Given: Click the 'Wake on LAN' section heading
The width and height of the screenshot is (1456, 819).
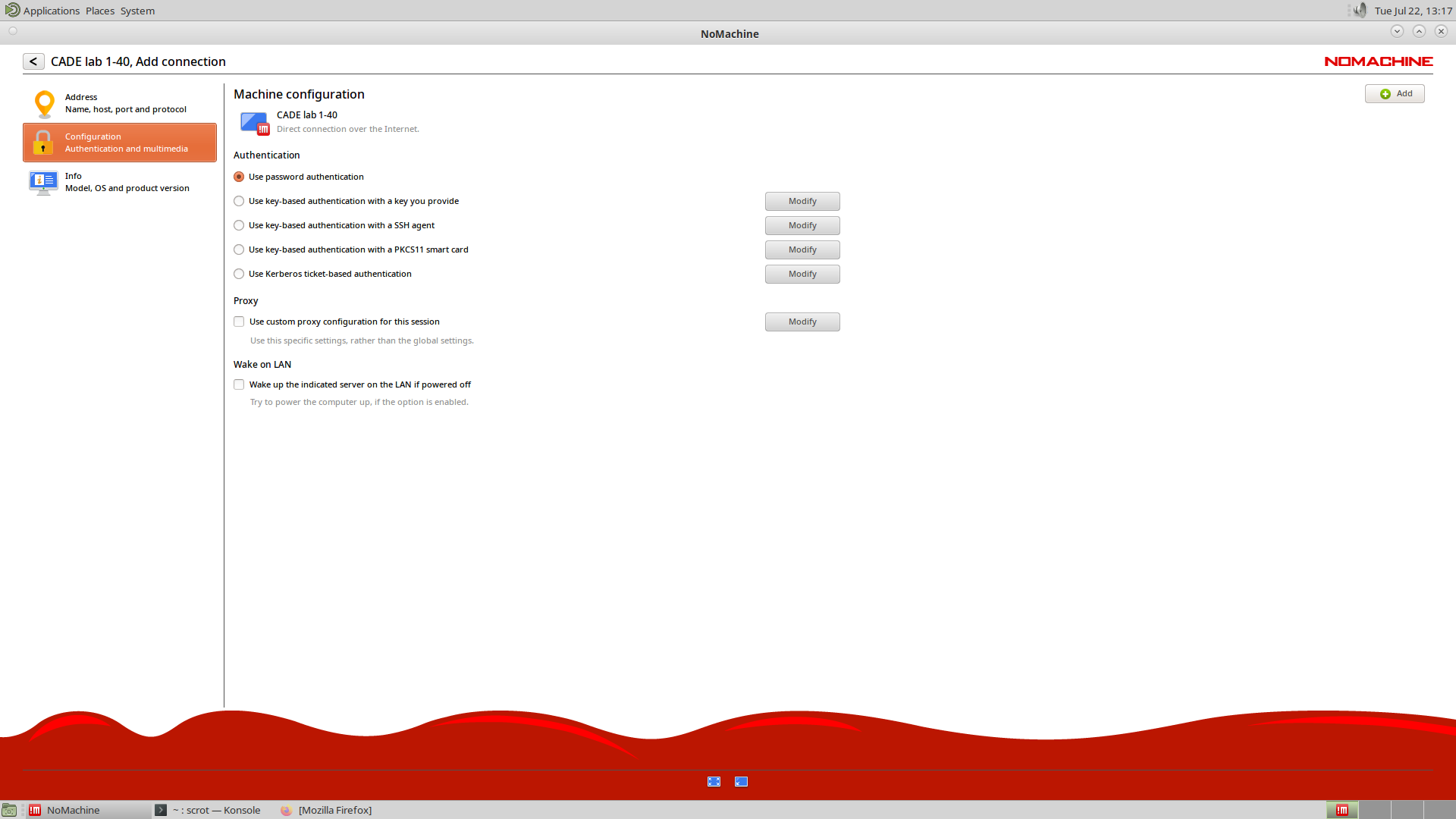Looking at the screenshot, I should 262,365.
